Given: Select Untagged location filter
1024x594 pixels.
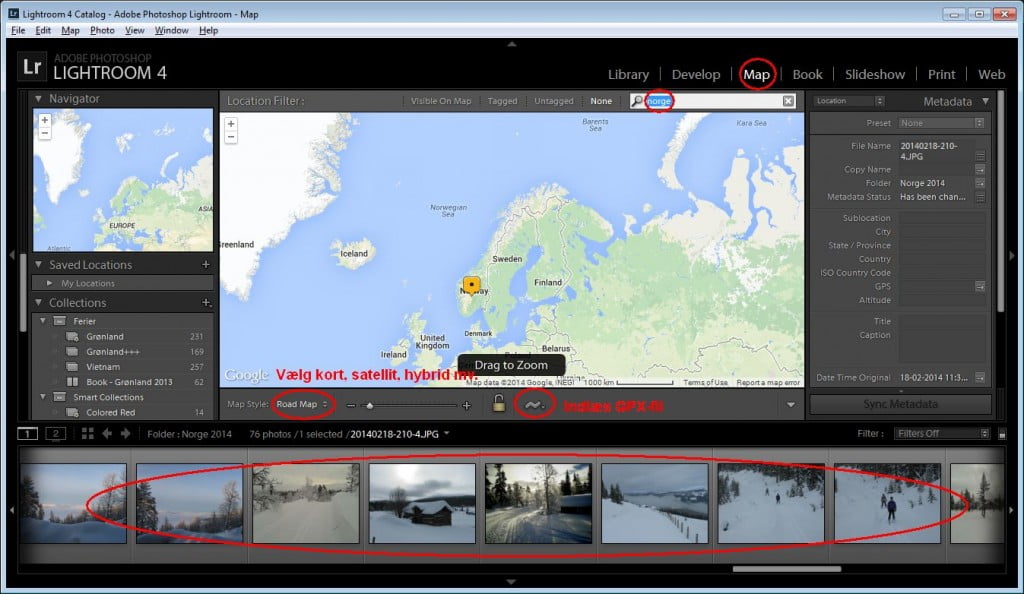Looking at the screenshot, I should pos(554,101).
